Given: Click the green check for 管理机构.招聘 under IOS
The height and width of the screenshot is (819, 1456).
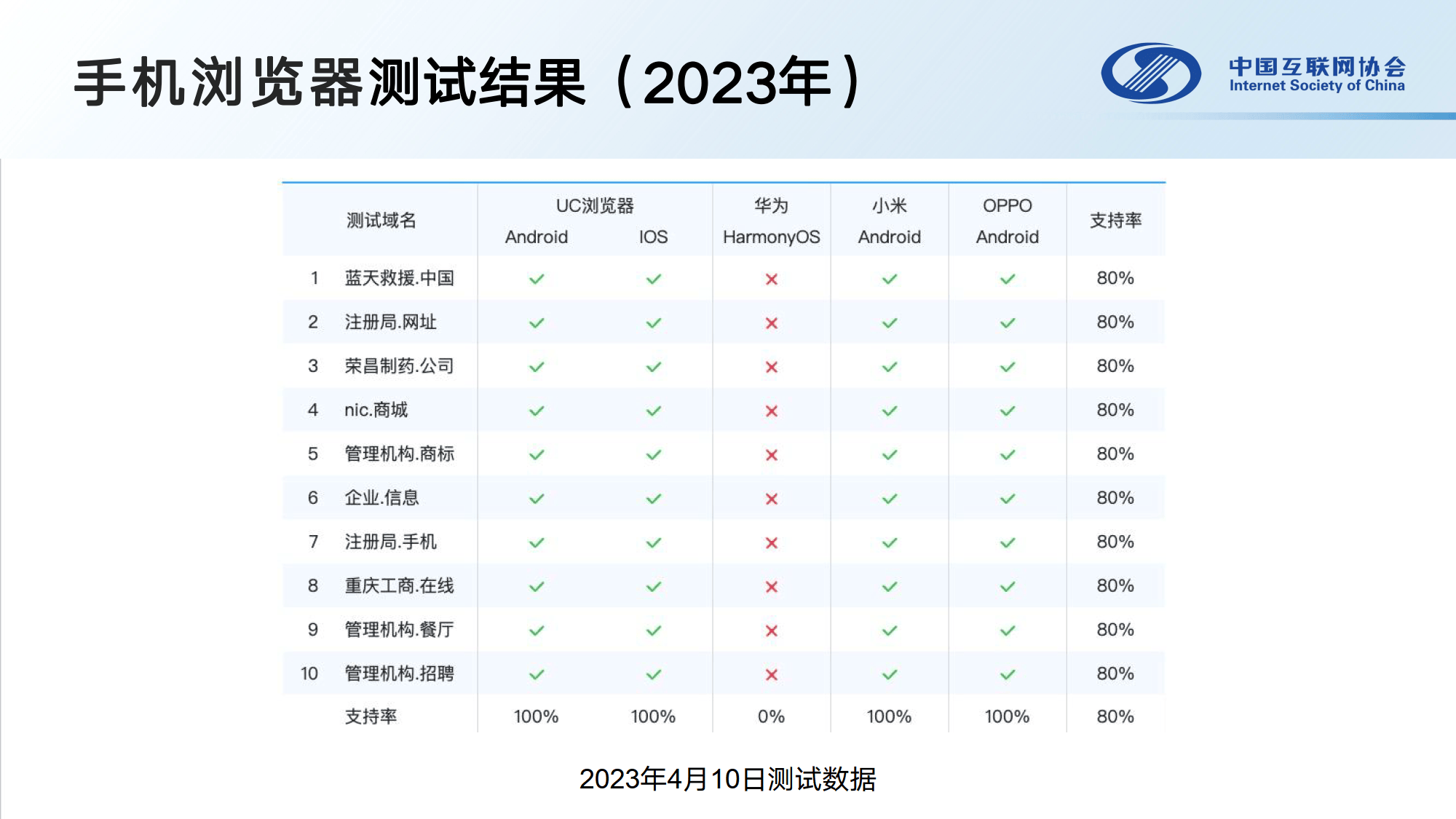Looking at the screenshot, I should click(654, 675).
